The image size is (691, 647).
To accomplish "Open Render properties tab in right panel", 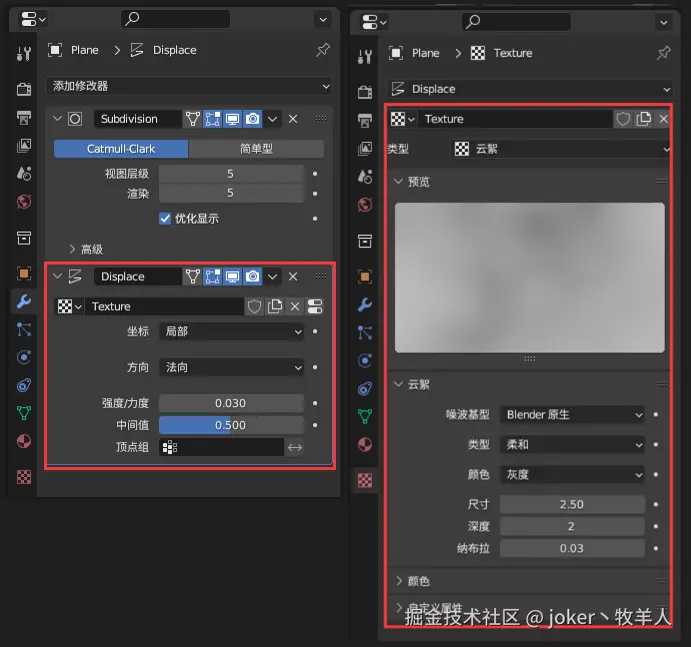I will tap(364, 92).
